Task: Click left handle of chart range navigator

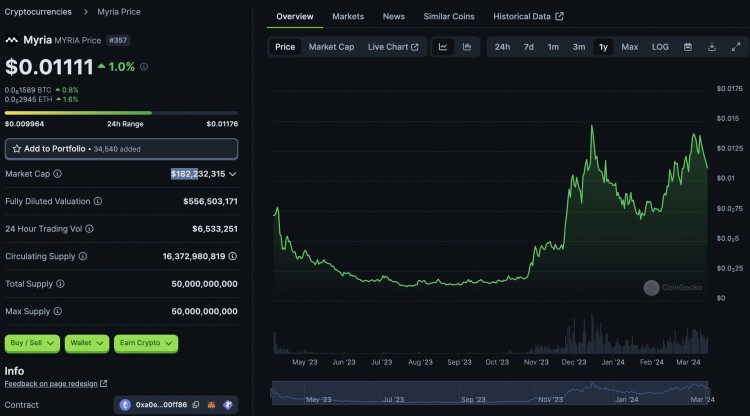Action: pyautogui.click(x=273, y=393)
